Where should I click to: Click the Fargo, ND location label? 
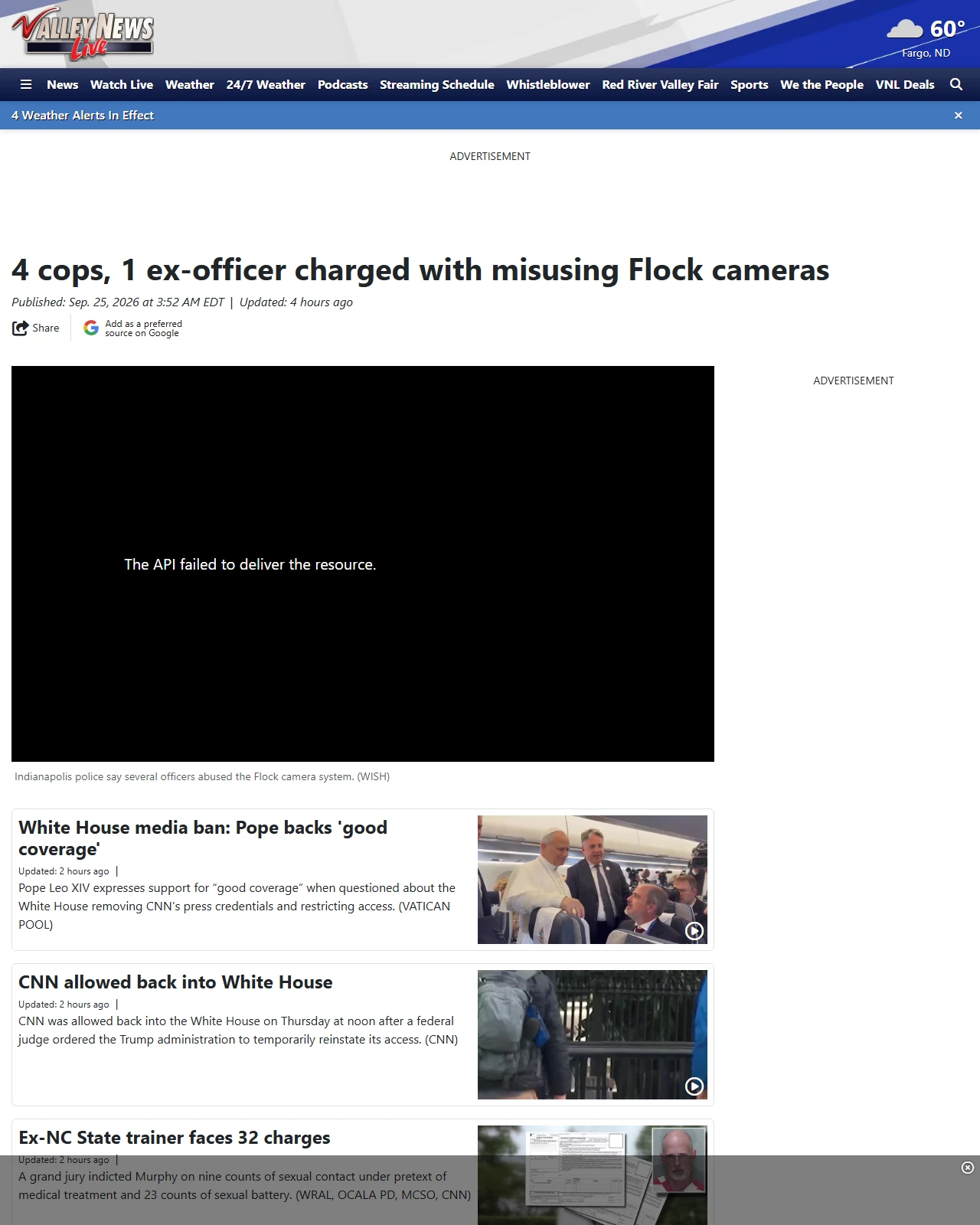pyautogui.click(x=926, y=54)
